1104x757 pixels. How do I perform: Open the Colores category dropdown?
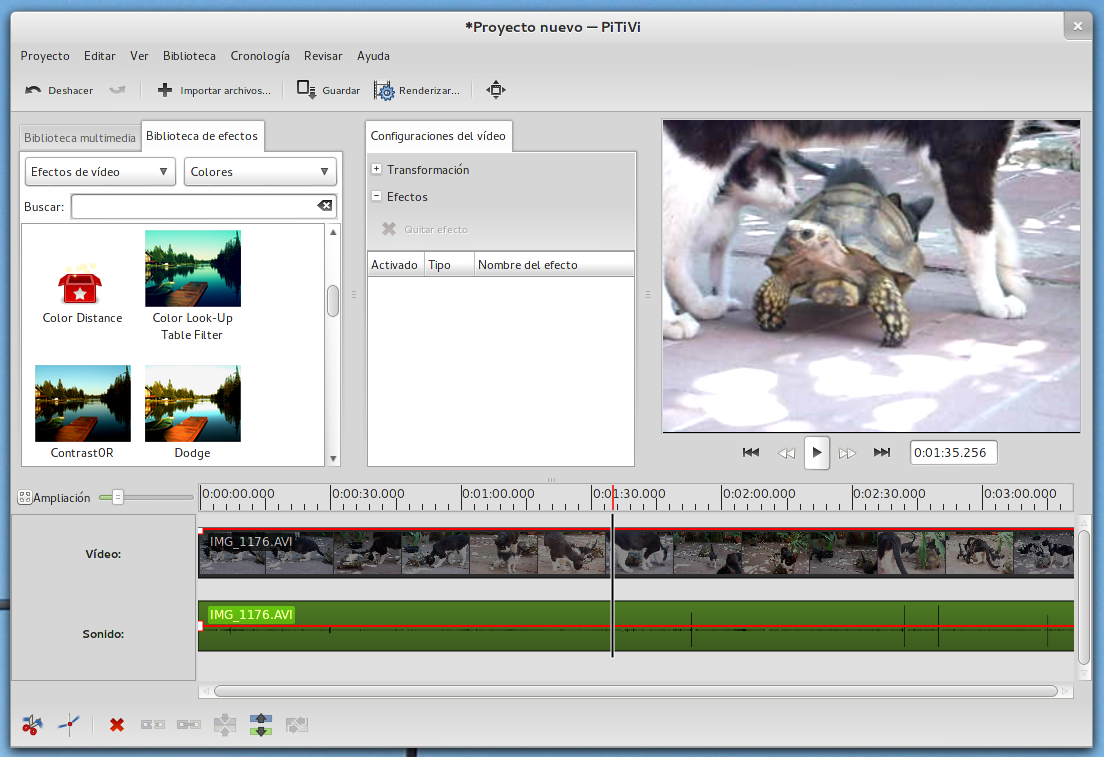[260, 171]
